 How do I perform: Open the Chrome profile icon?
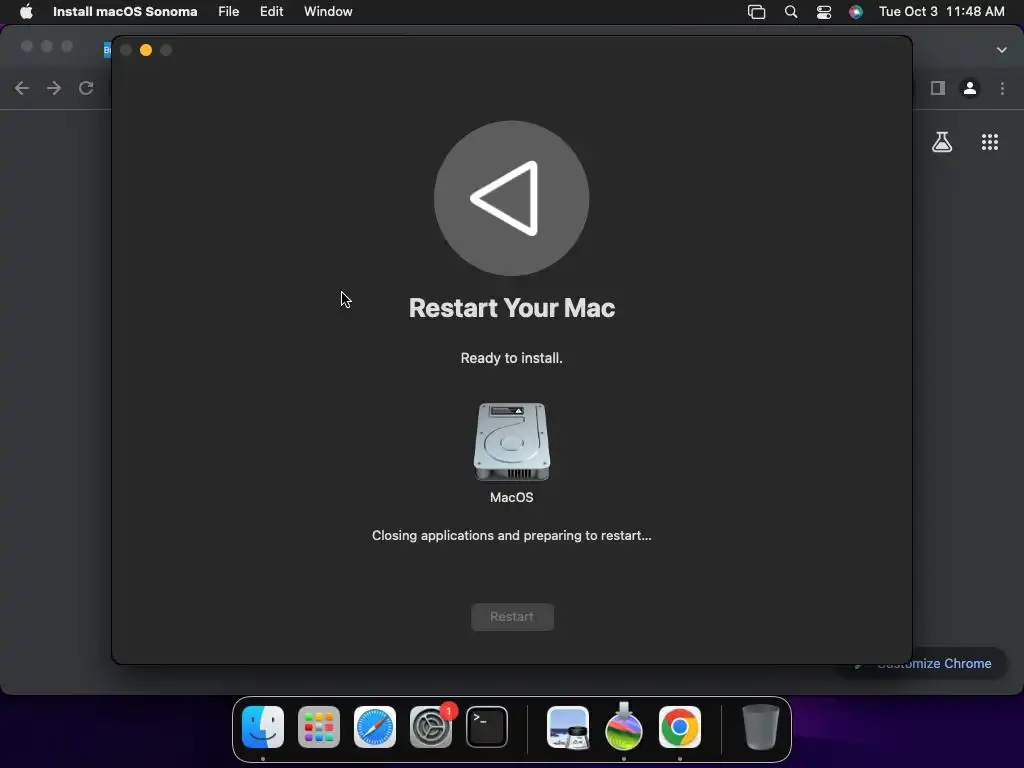970,88
